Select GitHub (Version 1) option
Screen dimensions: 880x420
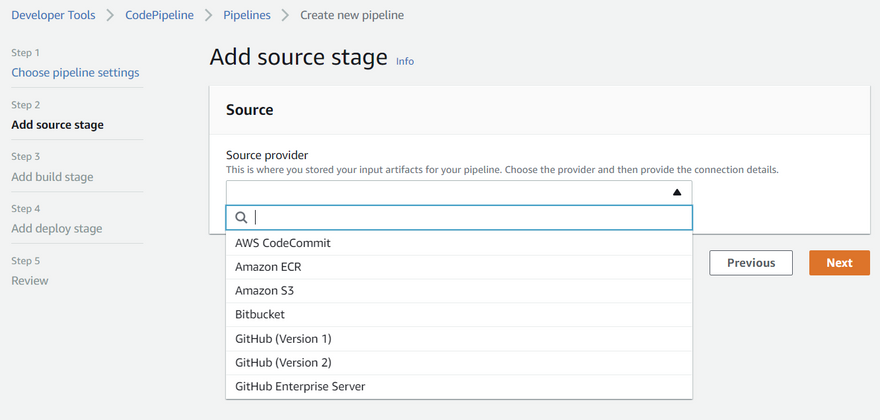(283, 339)
